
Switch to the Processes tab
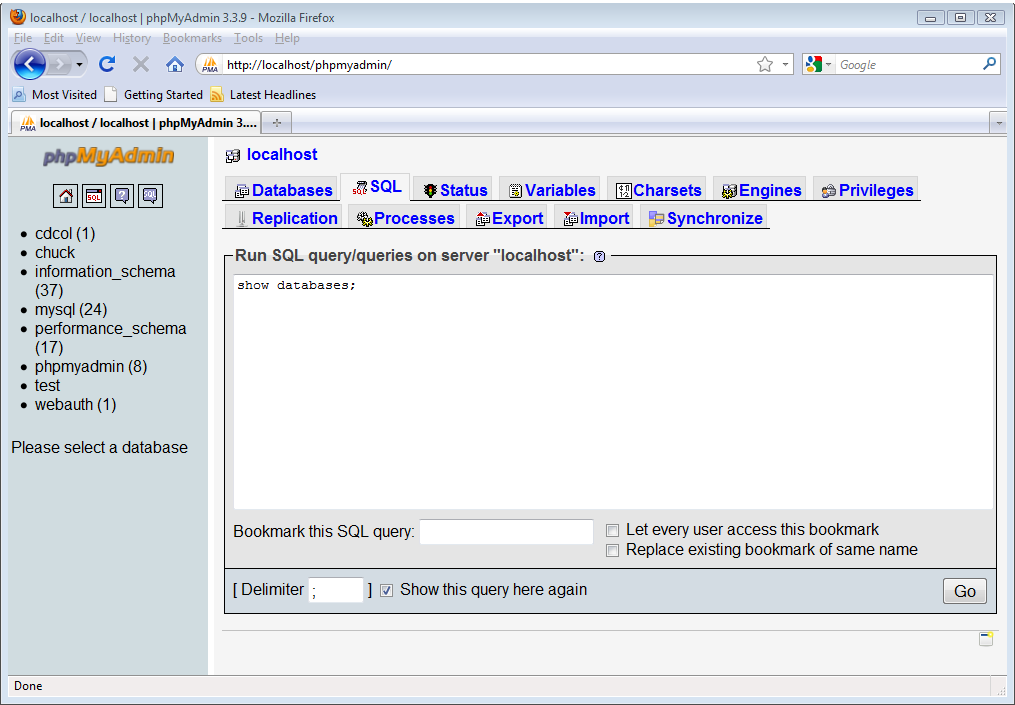tap(405, 218)
